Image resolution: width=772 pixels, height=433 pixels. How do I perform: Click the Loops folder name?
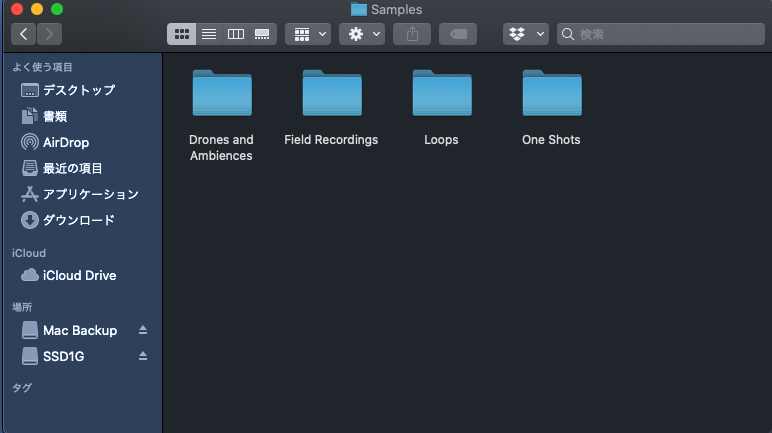click(441, 140)
